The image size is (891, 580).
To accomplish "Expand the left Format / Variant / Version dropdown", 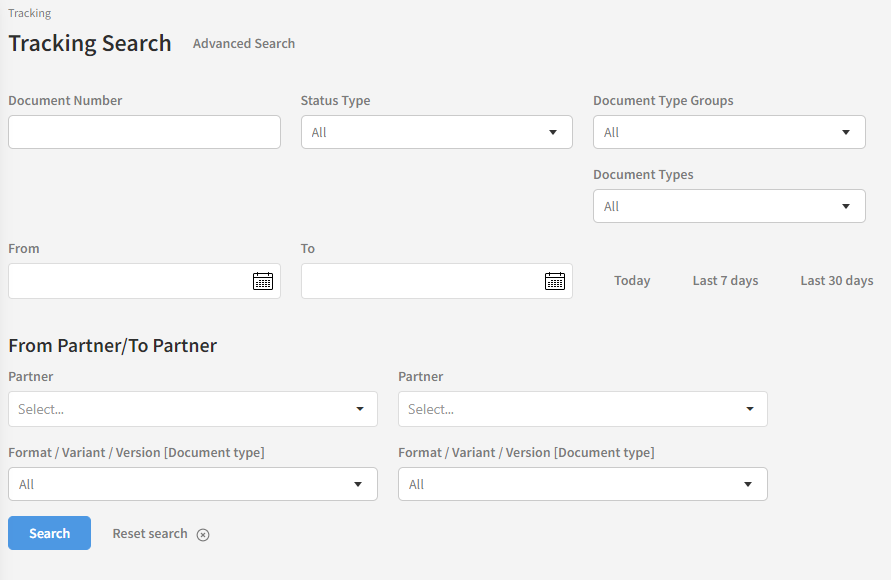I will coord(192,484).
